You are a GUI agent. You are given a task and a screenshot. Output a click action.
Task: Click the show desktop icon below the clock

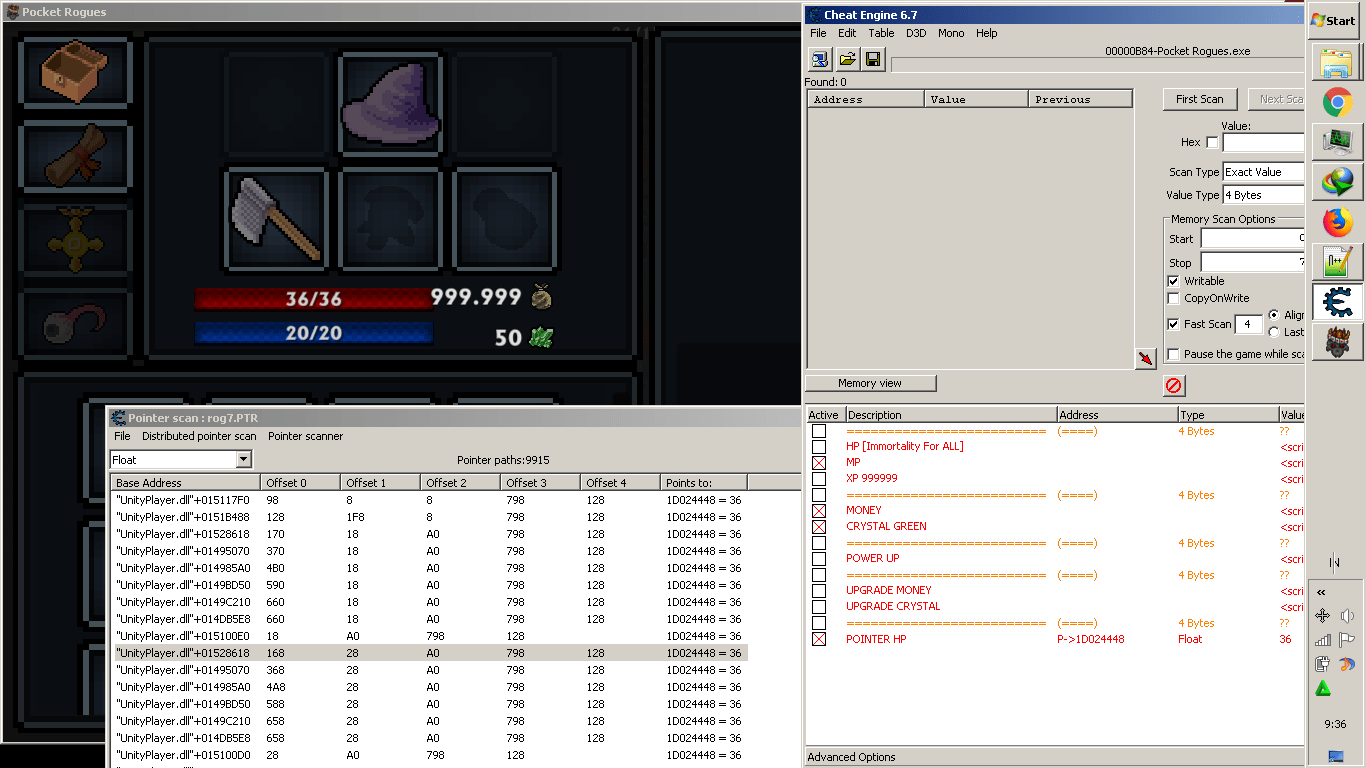[x=1336, y=756]
